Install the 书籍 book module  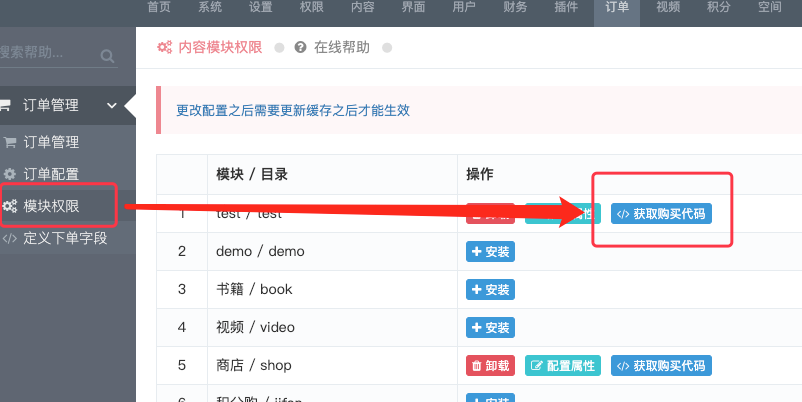[490, 289]
